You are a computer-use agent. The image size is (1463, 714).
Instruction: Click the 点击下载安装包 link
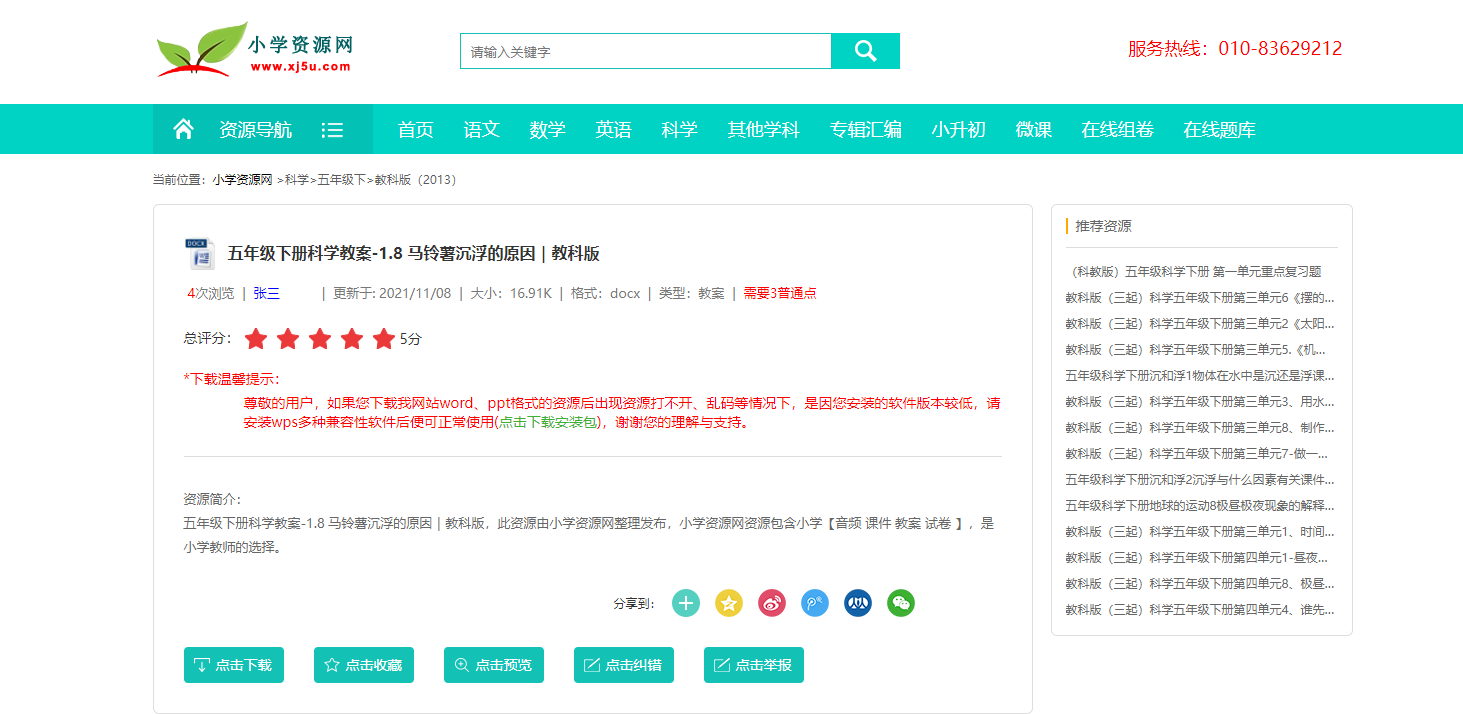click(x=548, y=422)
